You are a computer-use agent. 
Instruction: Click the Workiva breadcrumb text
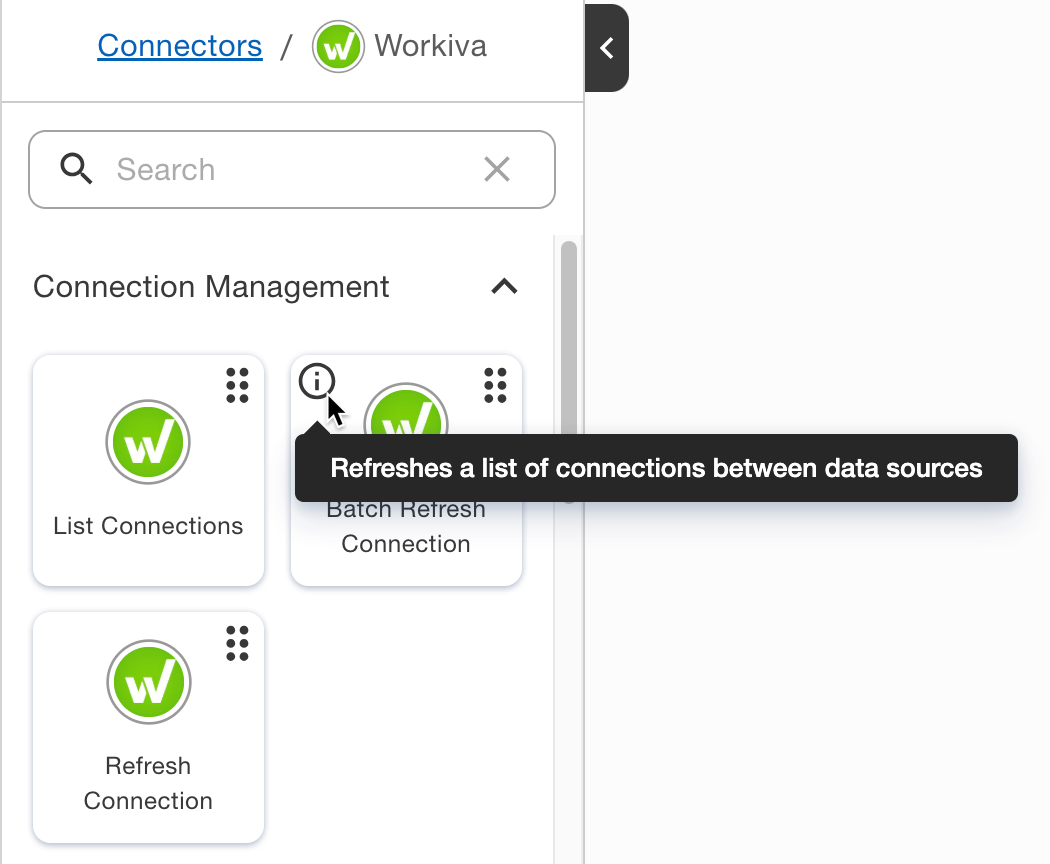tap(431, 46)
